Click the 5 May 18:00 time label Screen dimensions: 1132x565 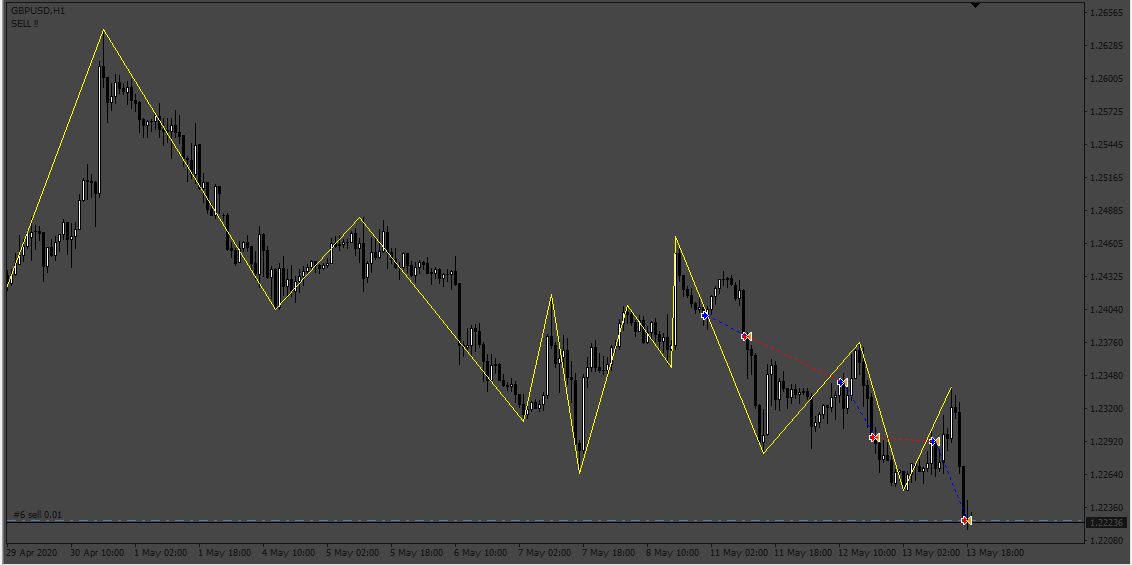pyautogui.click(x=417, y=553)
